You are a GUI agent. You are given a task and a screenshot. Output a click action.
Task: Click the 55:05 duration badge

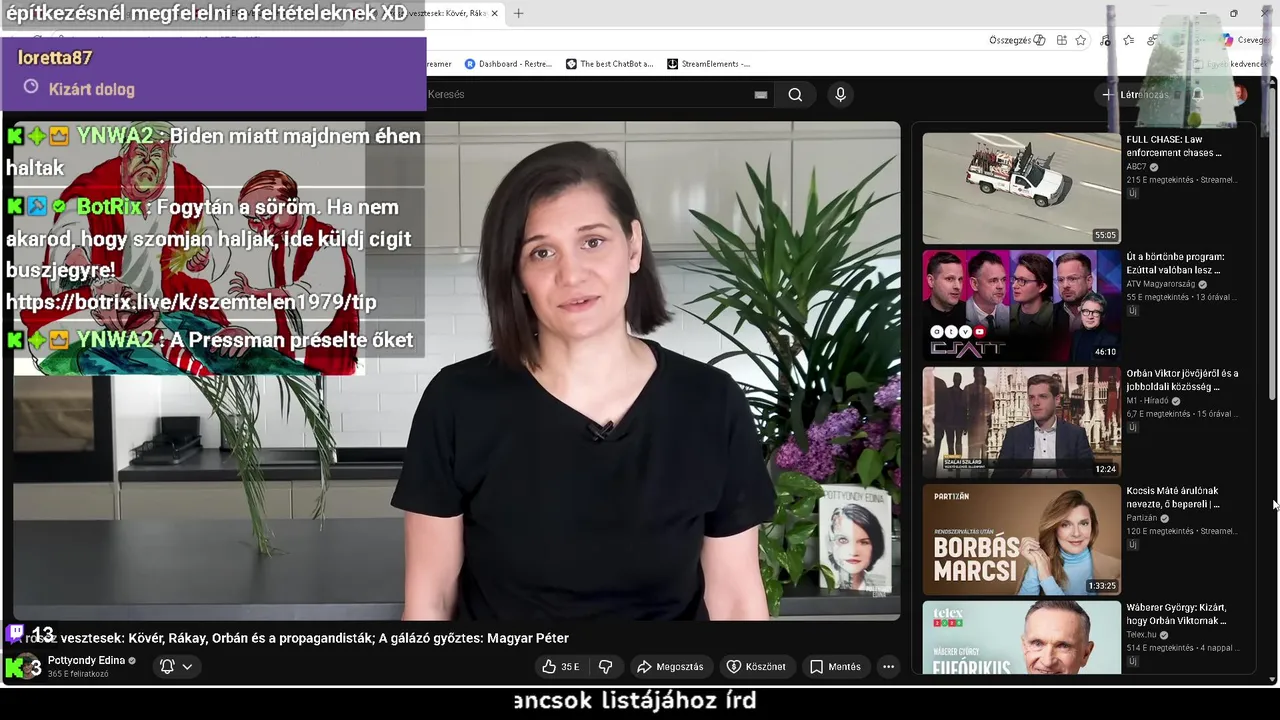pyautogui.click(x=1105, y=235)
